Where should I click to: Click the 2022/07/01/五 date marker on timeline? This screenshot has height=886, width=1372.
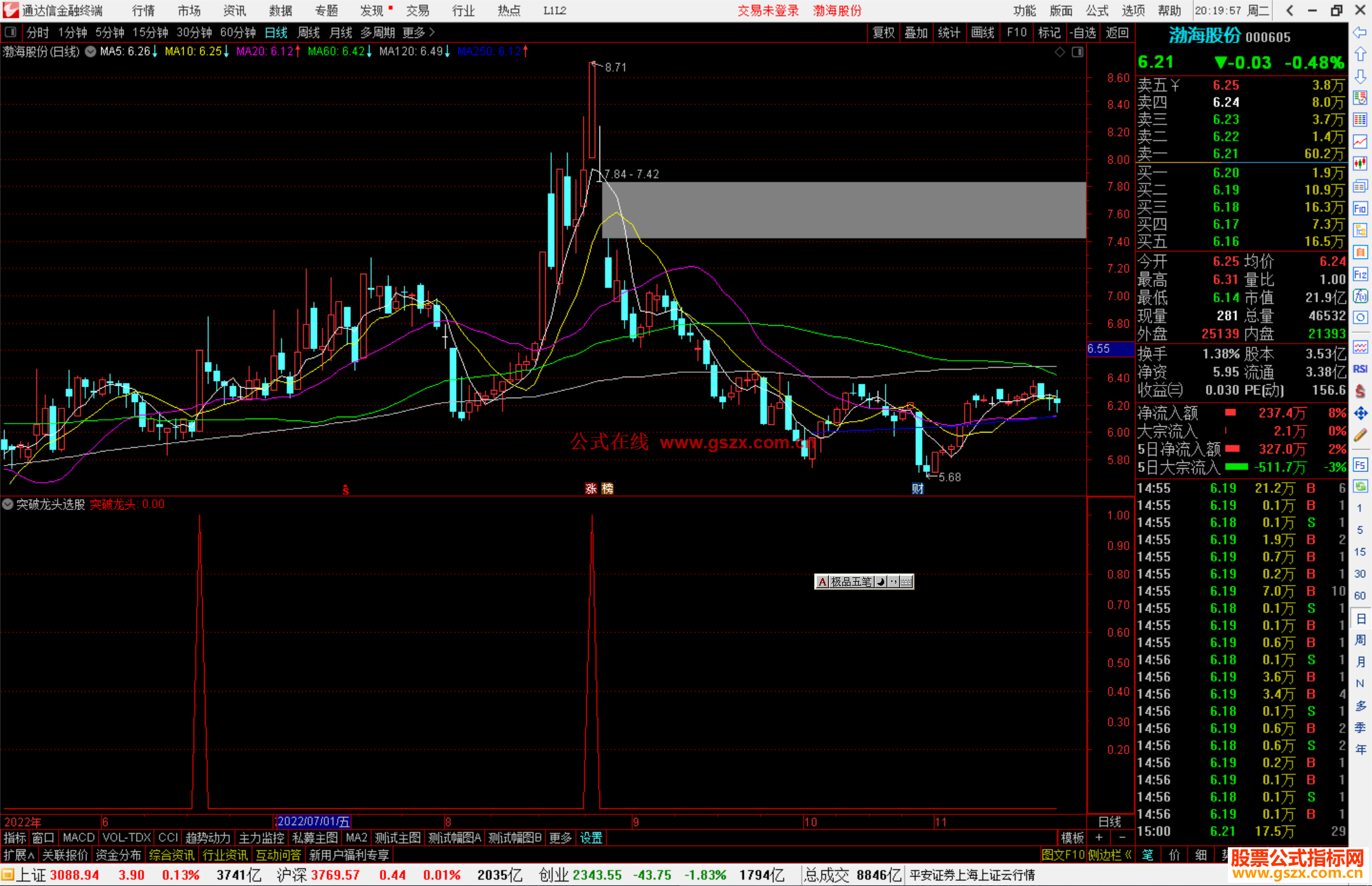(313, 821)
